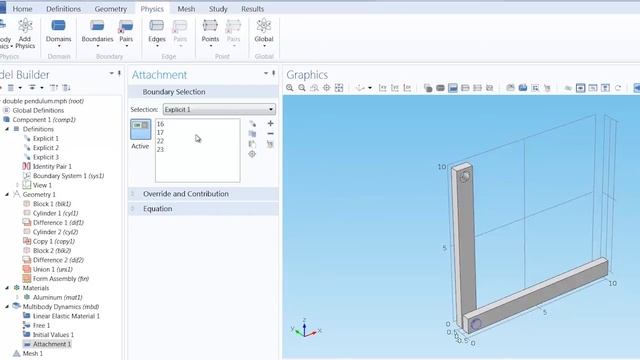Open the Selection dropdown showing Explicit 1
Image resolution: width=640 pixels, height=360 pixels.
coord(219,109)
